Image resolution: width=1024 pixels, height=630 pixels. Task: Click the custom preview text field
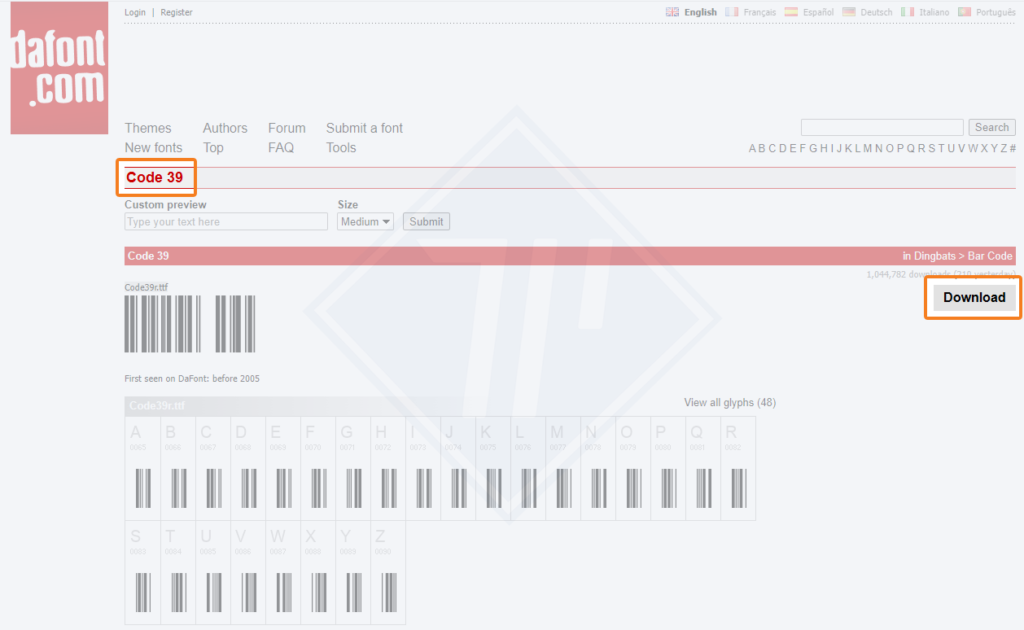[226, 222]
